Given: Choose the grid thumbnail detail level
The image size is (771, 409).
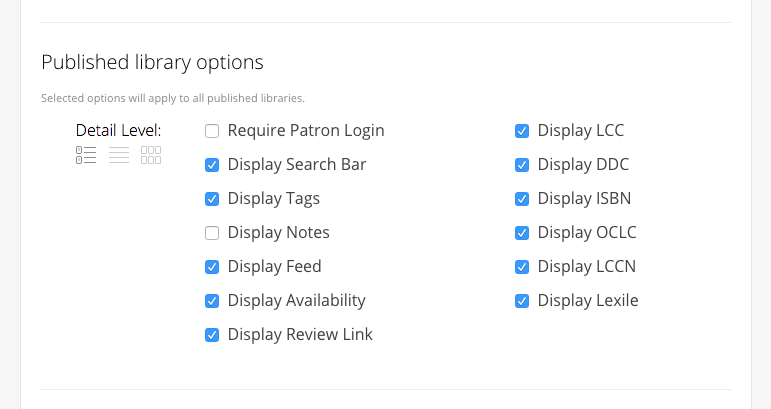Looking at the screenshot, I should click(151, 155).
